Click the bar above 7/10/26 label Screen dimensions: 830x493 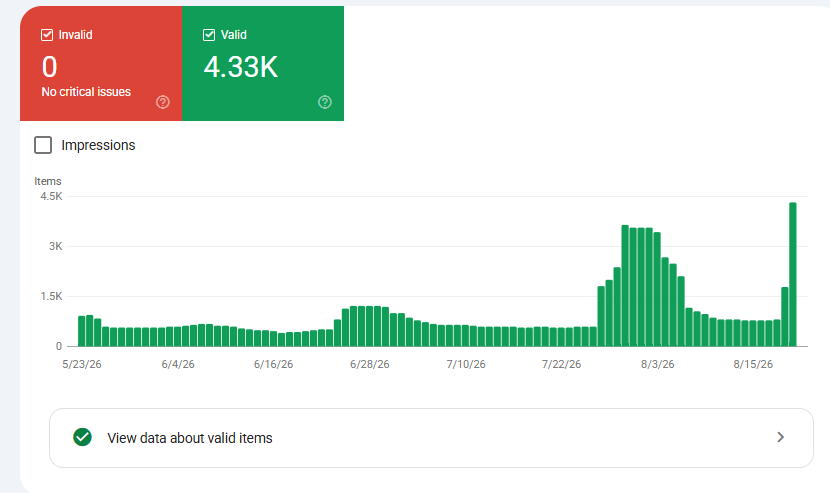point(465,336)
